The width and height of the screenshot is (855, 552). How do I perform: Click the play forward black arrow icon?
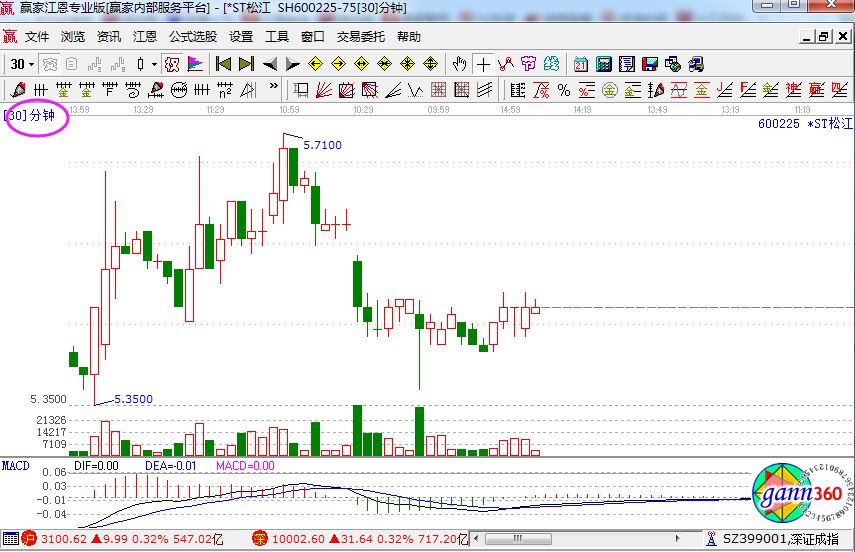pos(292,64)
